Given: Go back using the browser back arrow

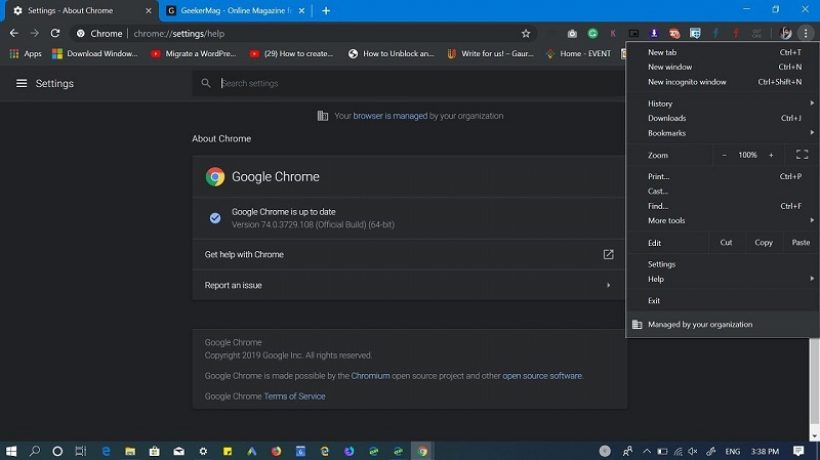Looking at the screenshot, I should tap(14, 33).
